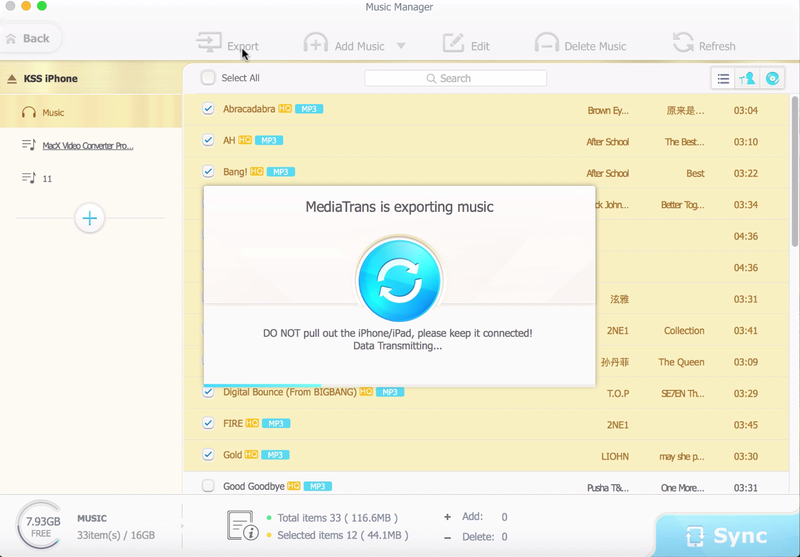Viewport: 800px width, 557px height.
Task: Click 2NE1 artist on FIRE row
Action: [x=617, y=425]
